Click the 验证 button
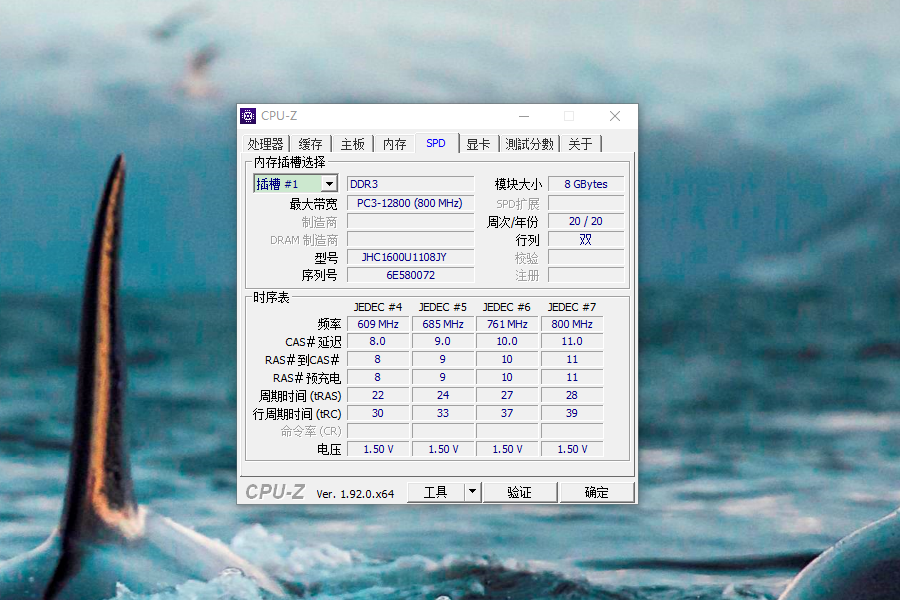Image resolution: width=900 pixels, height=600 pixels. click(x=519, y=492)
